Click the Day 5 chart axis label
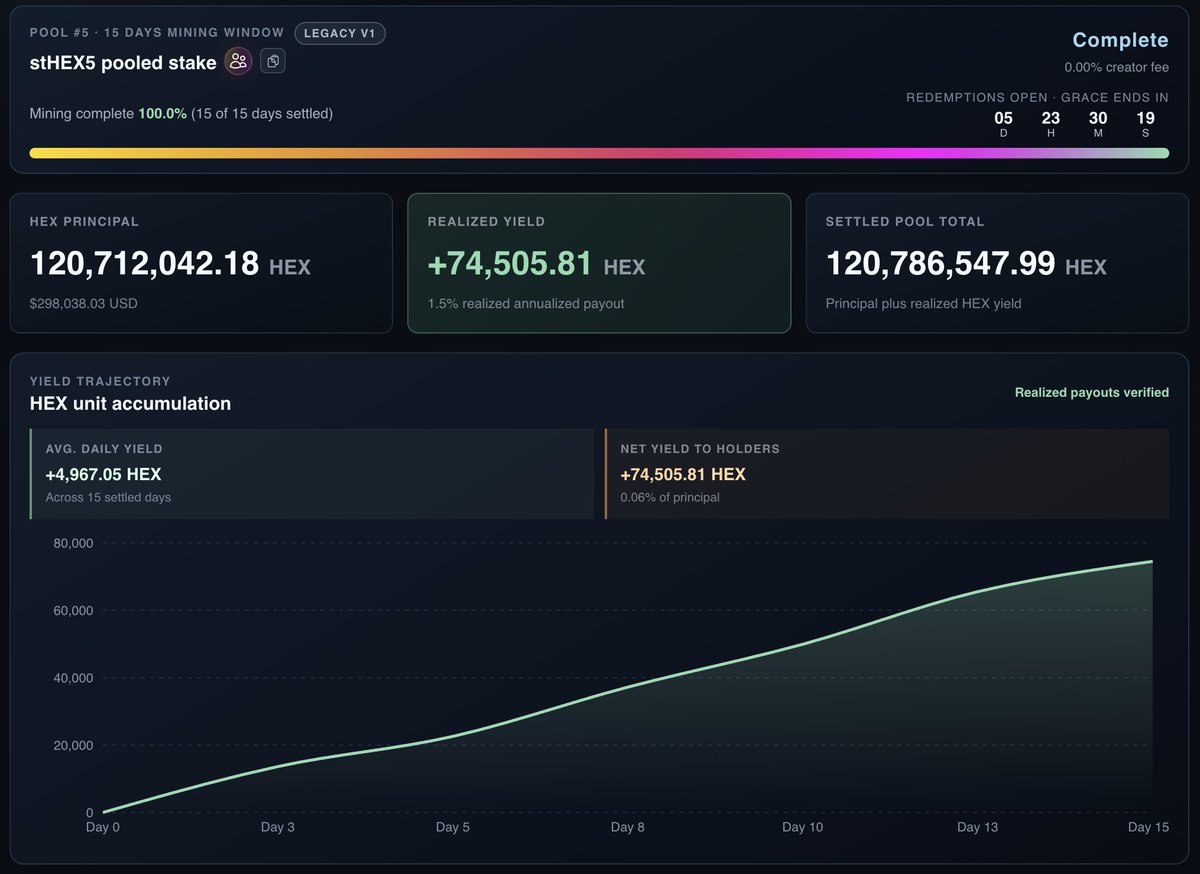 [x=453, y=827]
